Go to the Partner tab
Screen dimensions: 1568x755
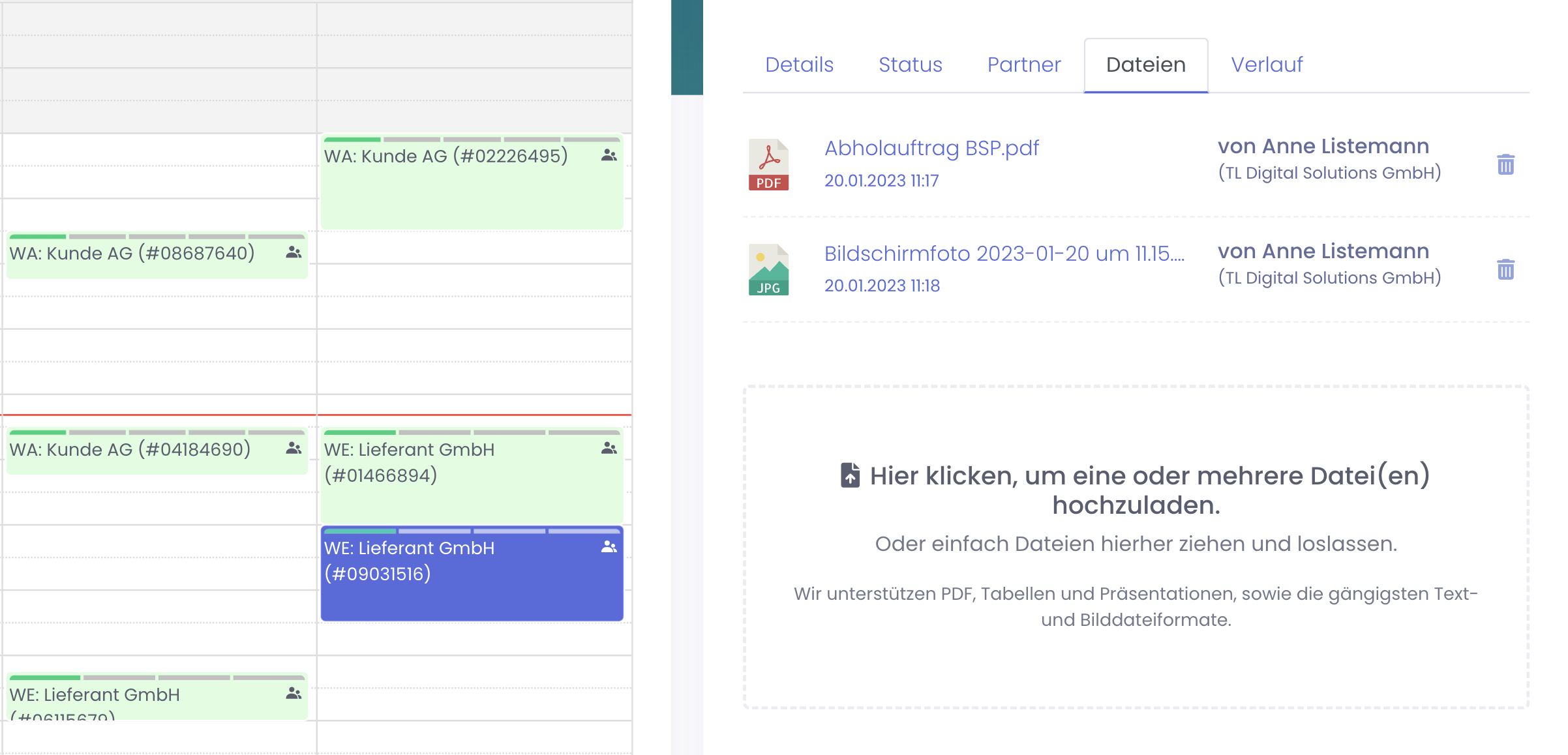click(1023, 65)
